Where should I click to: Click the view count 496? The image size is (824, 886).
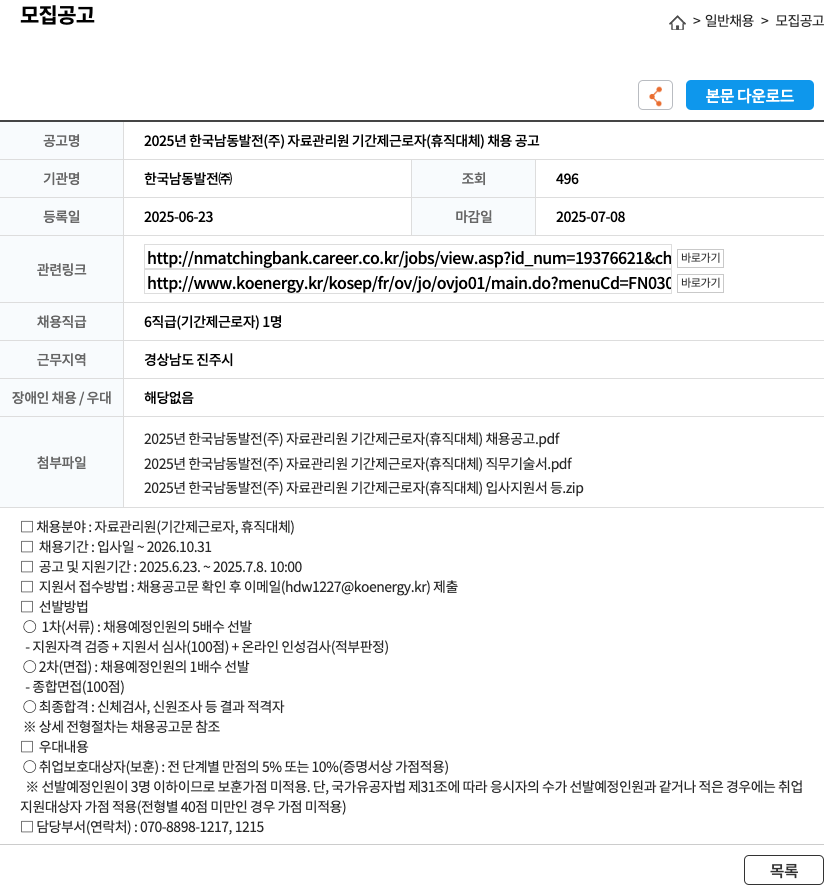tap(567, 179)
